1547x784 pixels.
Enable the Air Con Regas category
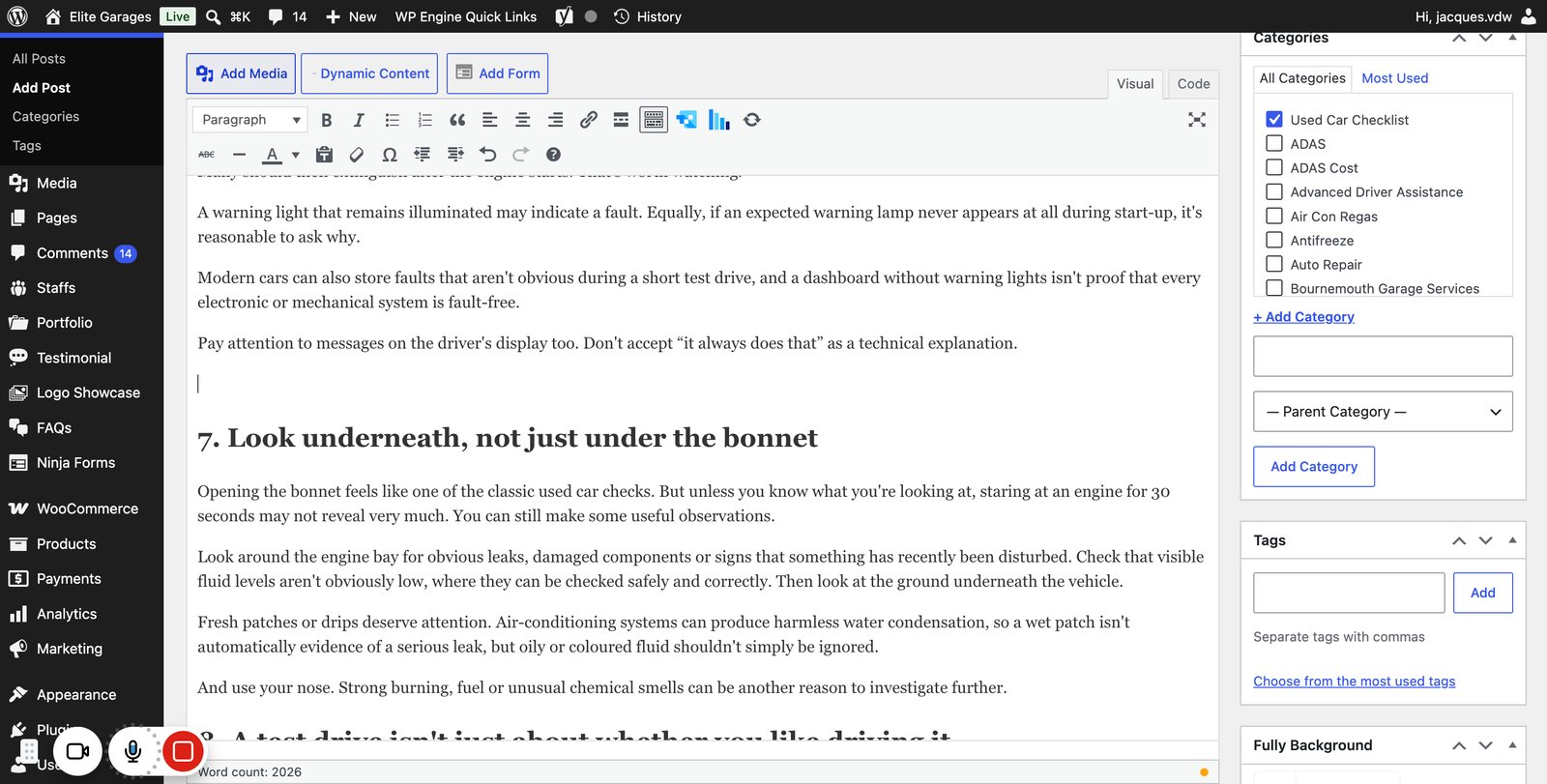[x=1274, y=216]
